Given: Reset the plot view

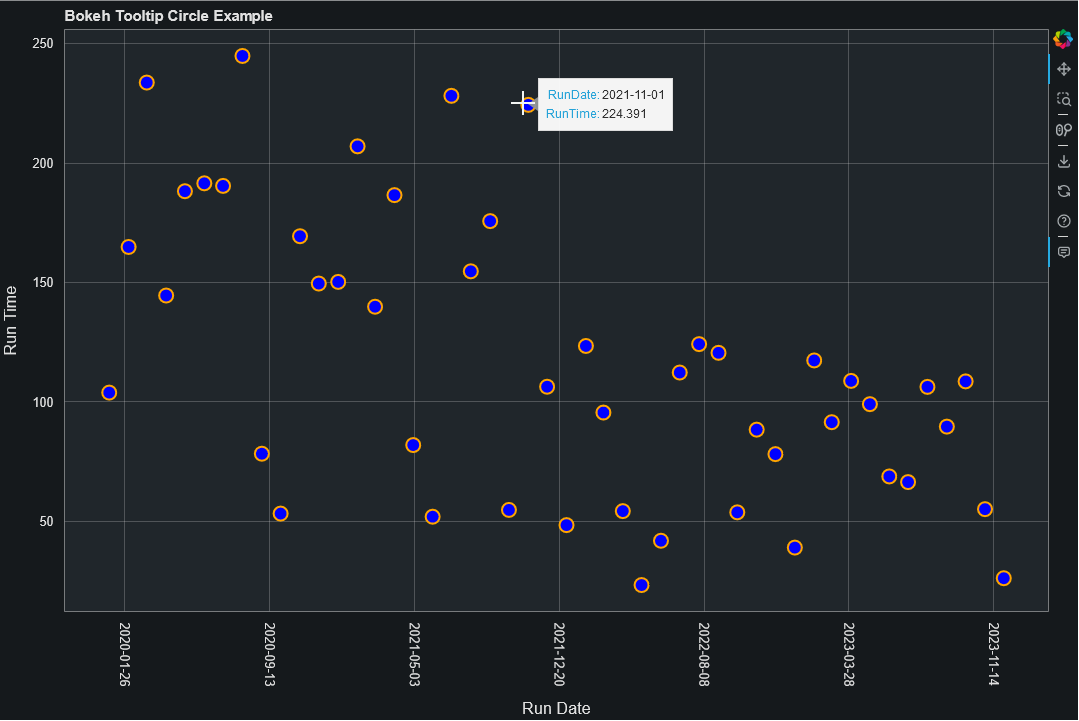Looking at the screenshot, I should (x=1063, y=191).
